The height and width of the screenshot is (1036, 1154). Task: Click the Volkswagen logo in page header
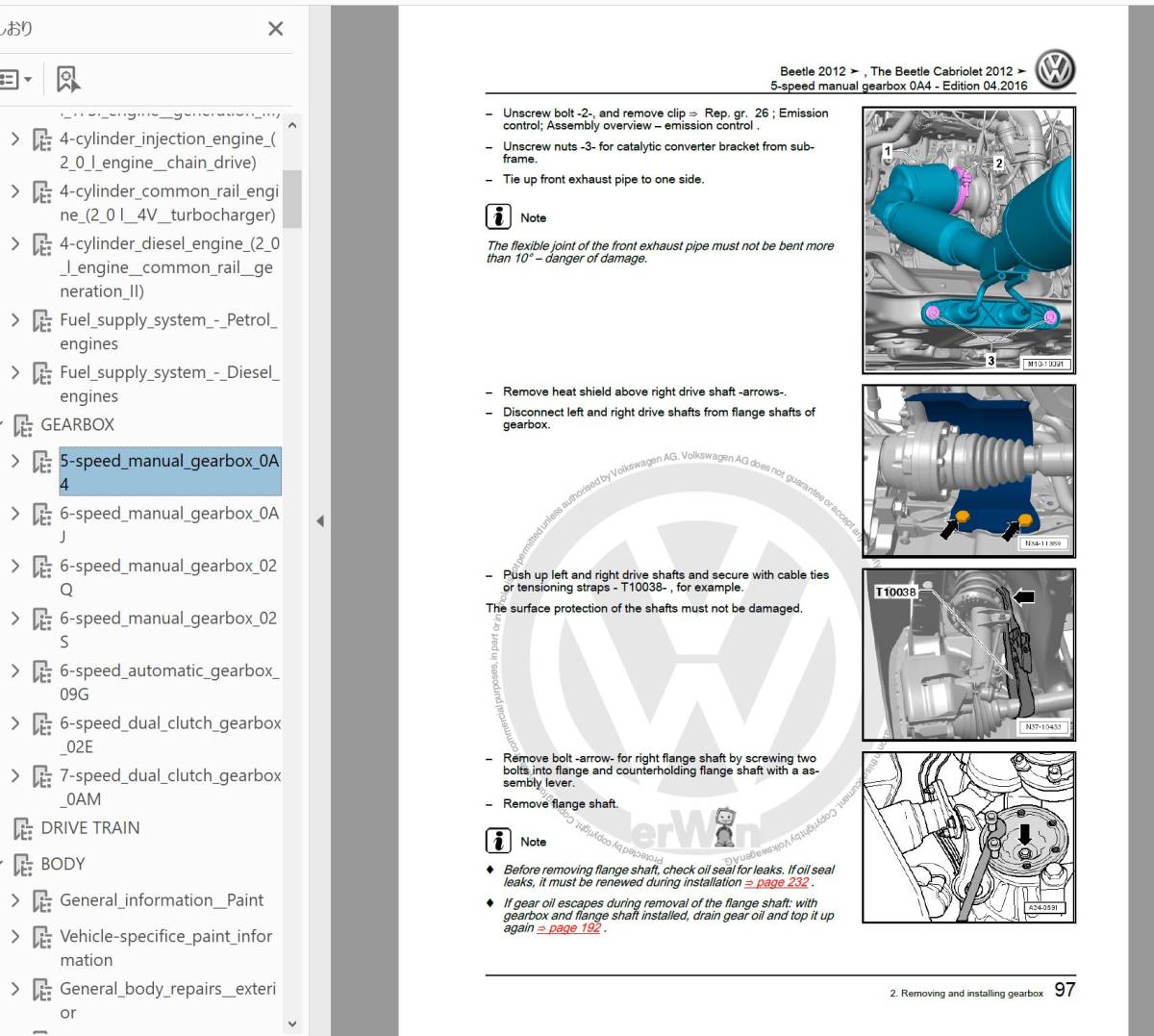click(x=1056, y=69)
